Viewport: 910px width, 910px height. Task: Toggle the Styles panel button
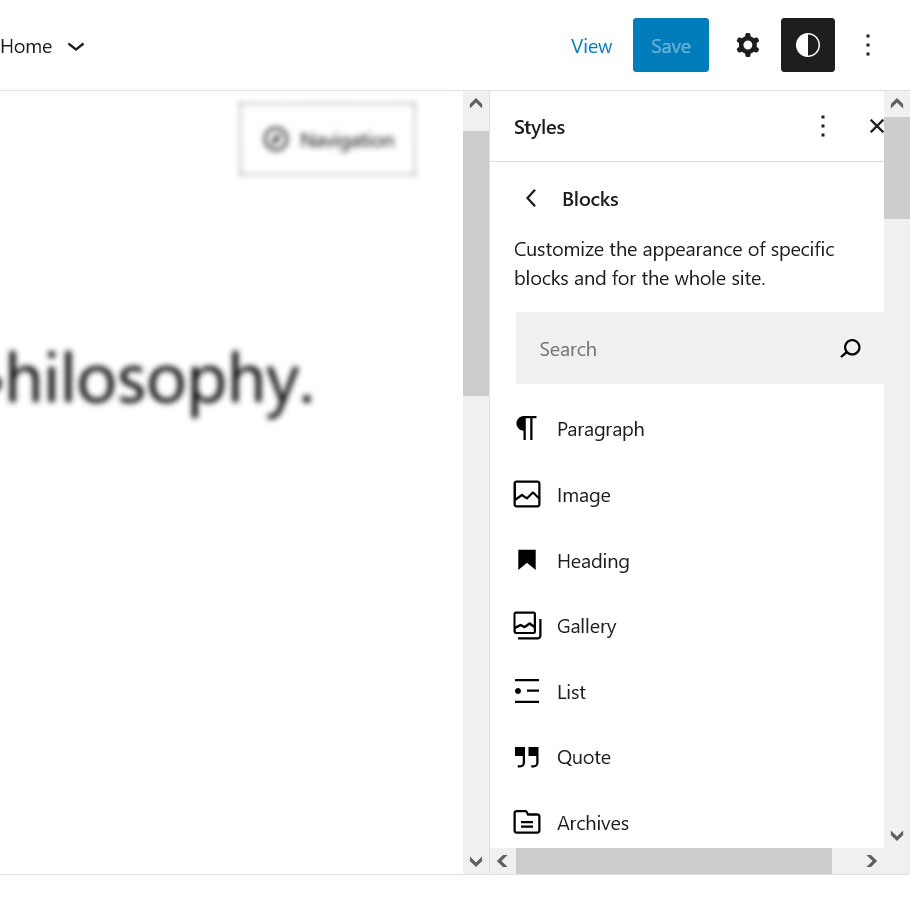point(807,45)
